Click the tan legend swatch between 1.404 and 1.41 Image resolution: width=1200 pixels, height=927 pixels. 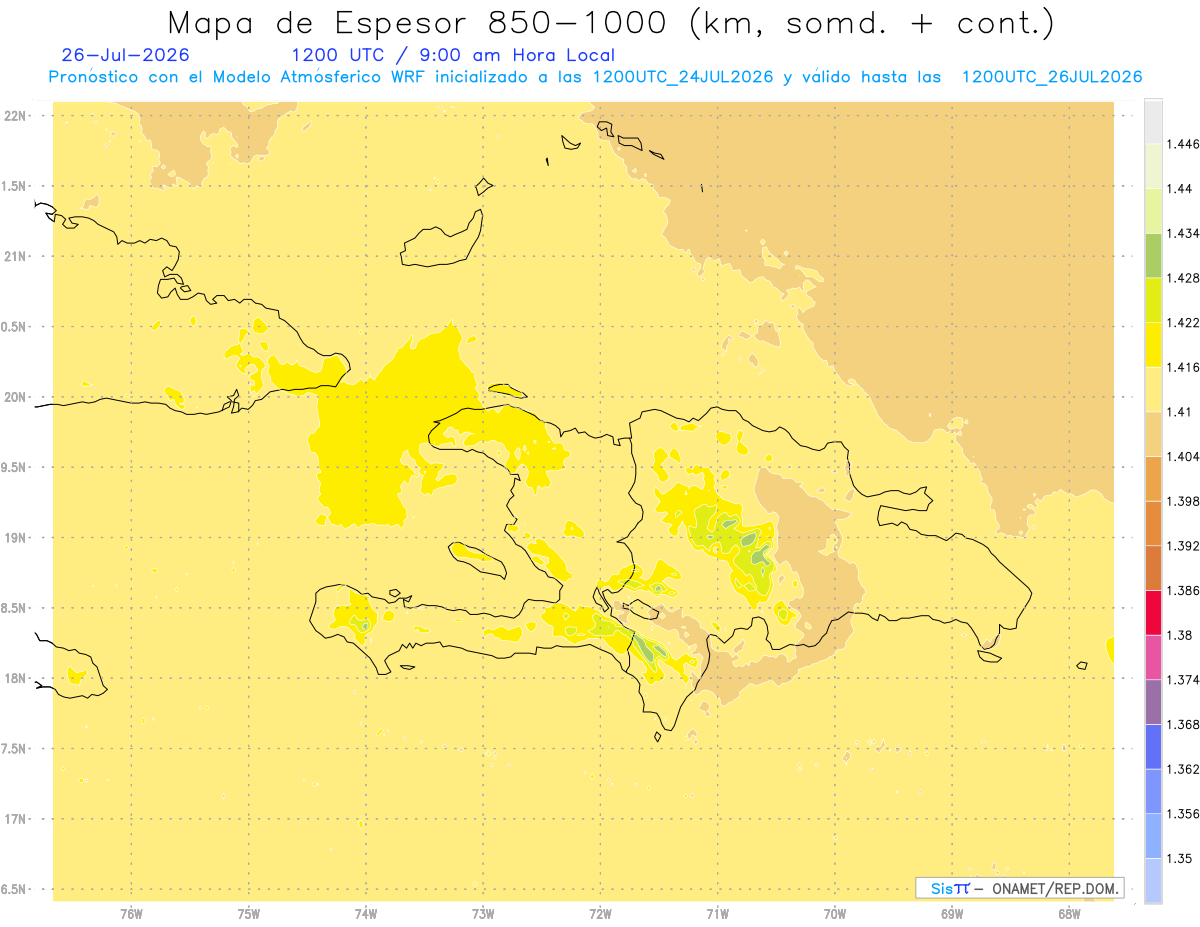click(1153, 434)
